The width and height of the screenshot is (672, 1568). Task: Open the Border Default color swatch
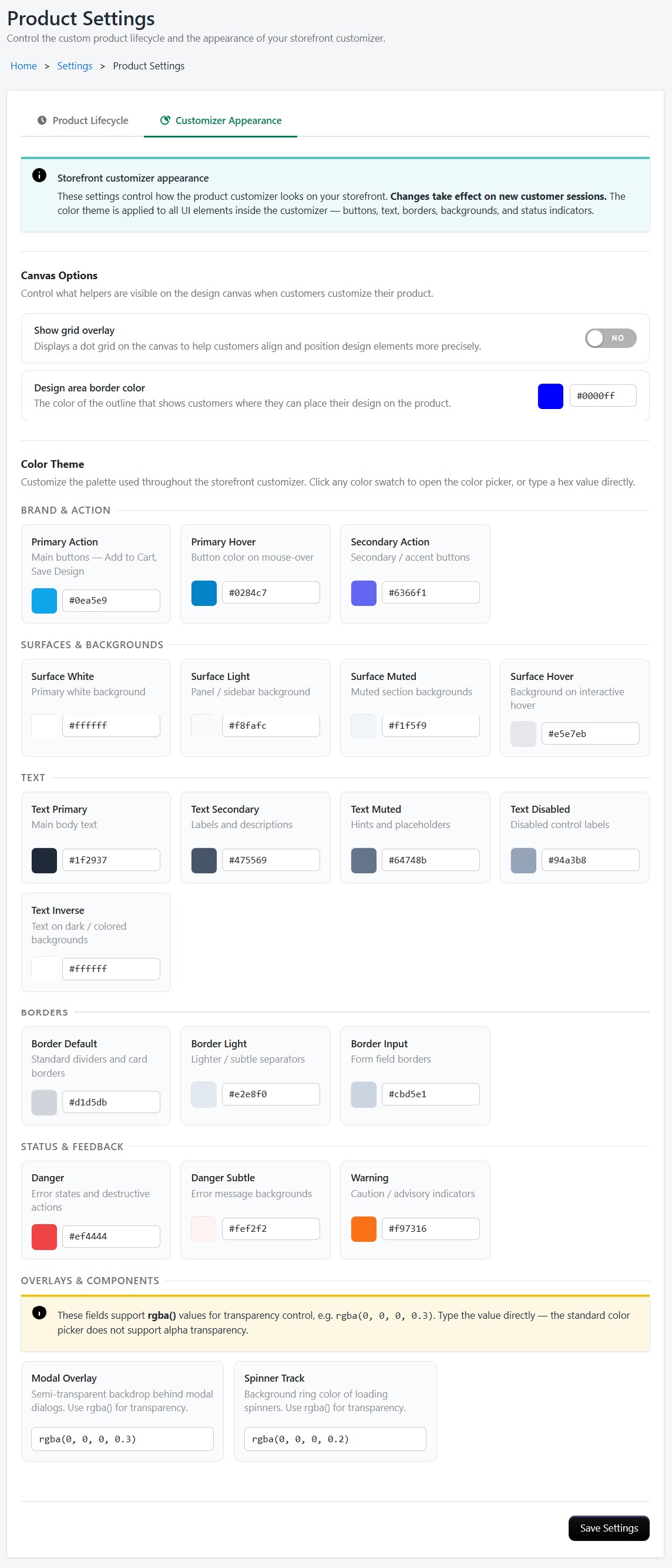(45, 1103)
